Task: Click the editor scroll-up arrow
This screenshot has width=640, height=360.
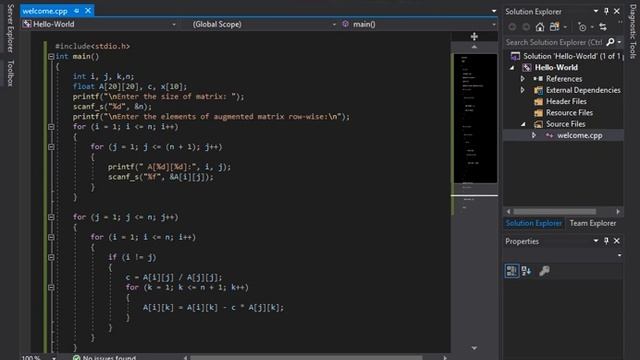Action: (x=474, y=47)
